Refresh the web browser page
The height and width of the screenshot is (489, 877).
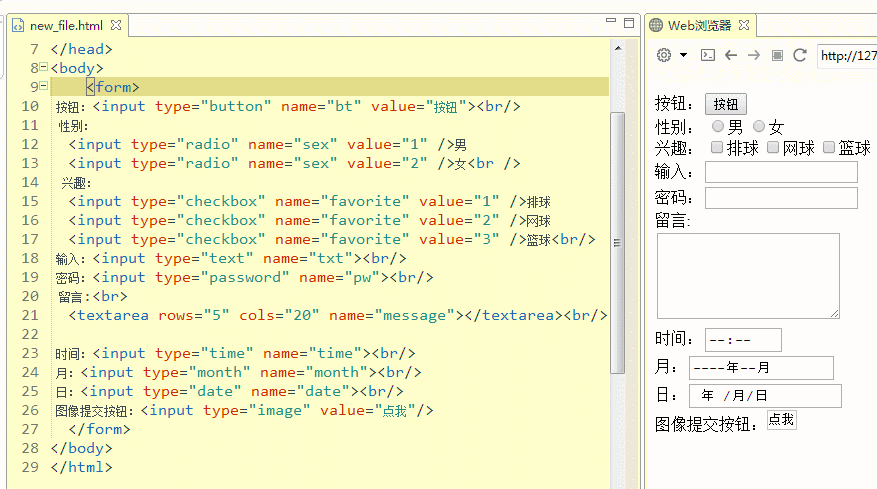[800, 55]
